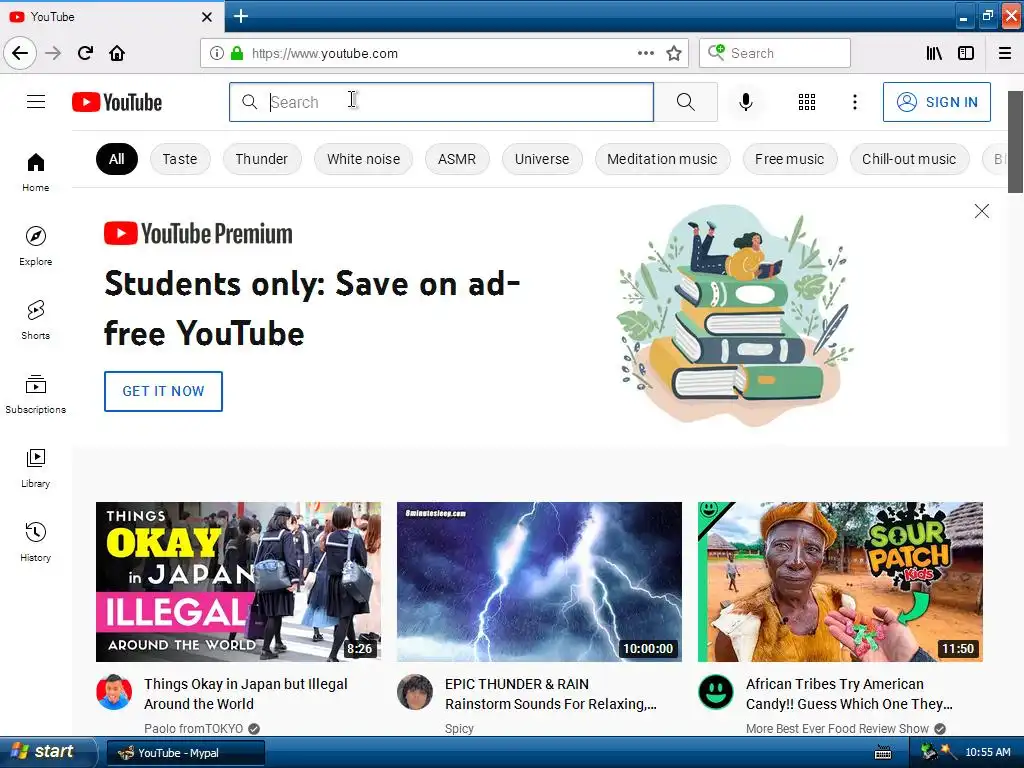Image resolution: width=1024 pixels, height=768 pixels.
Task: Open YouTube settings three-dot menu
Action: pos(854,102)
